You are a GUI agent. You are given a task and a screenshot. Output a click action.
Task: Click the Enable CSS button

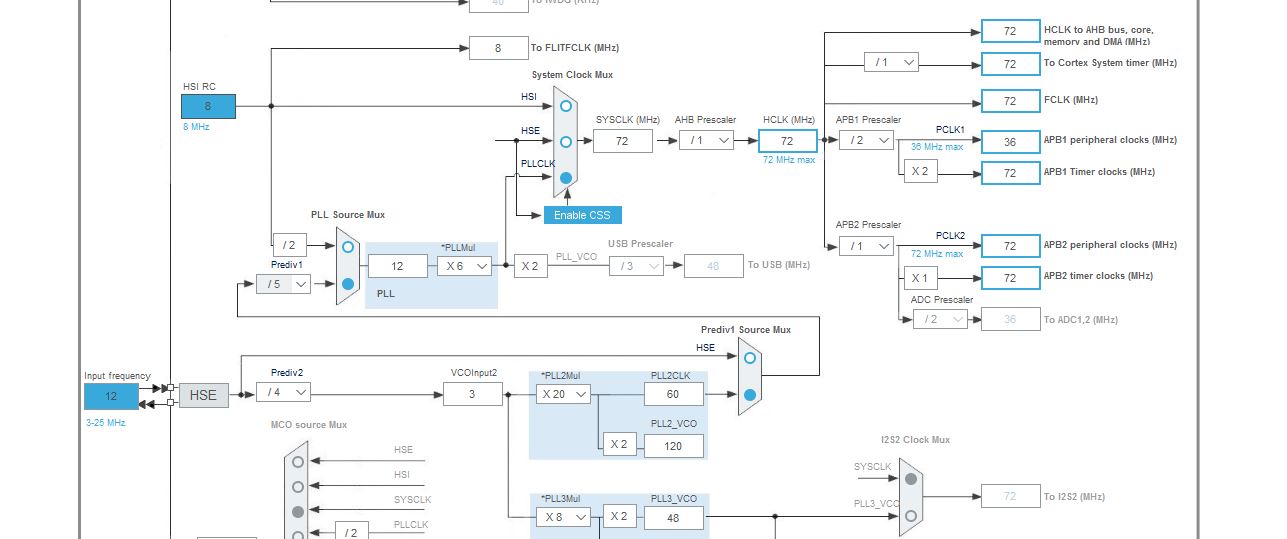[x=583, y=215]
